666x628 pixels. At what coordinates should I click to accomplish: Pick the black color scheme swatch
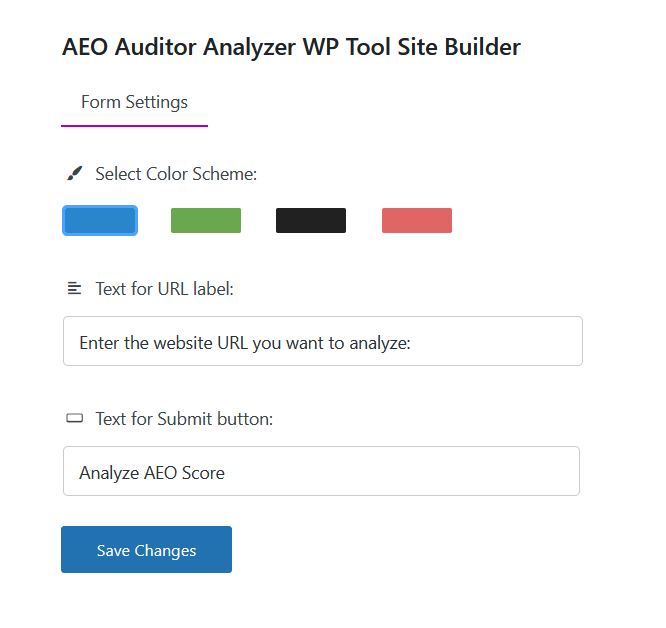click(x=311, y=220)
